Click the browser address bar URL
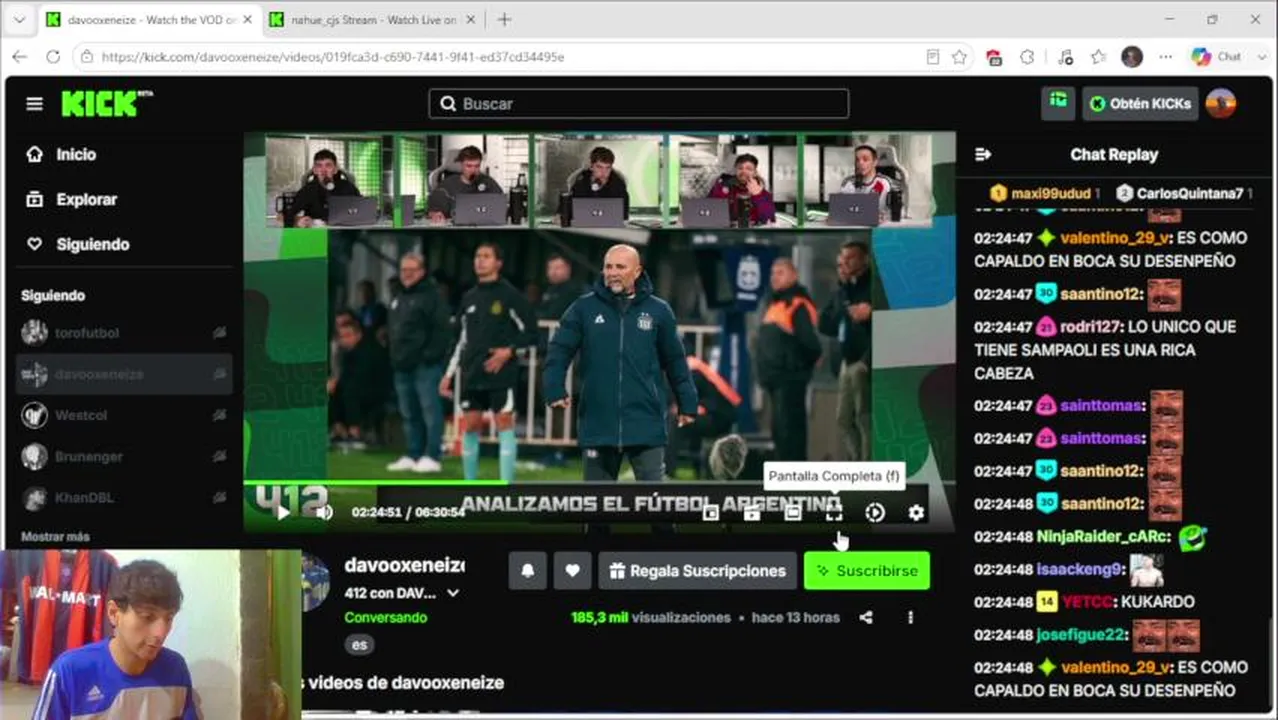Screen dimensions: 1278x720 pos(333,57)
